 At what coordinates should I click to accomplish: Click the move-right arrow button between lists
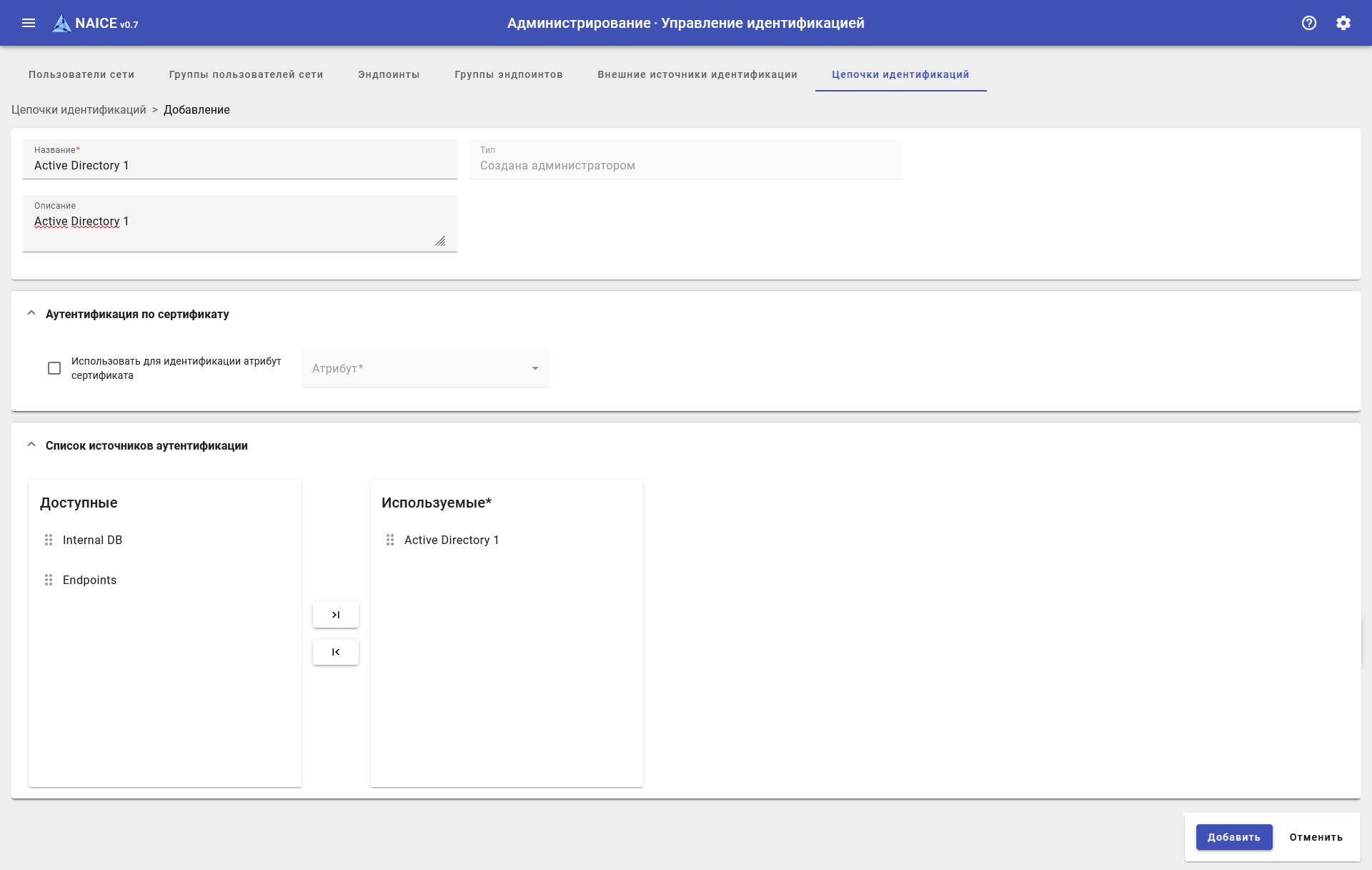click(x=336, y=615)
